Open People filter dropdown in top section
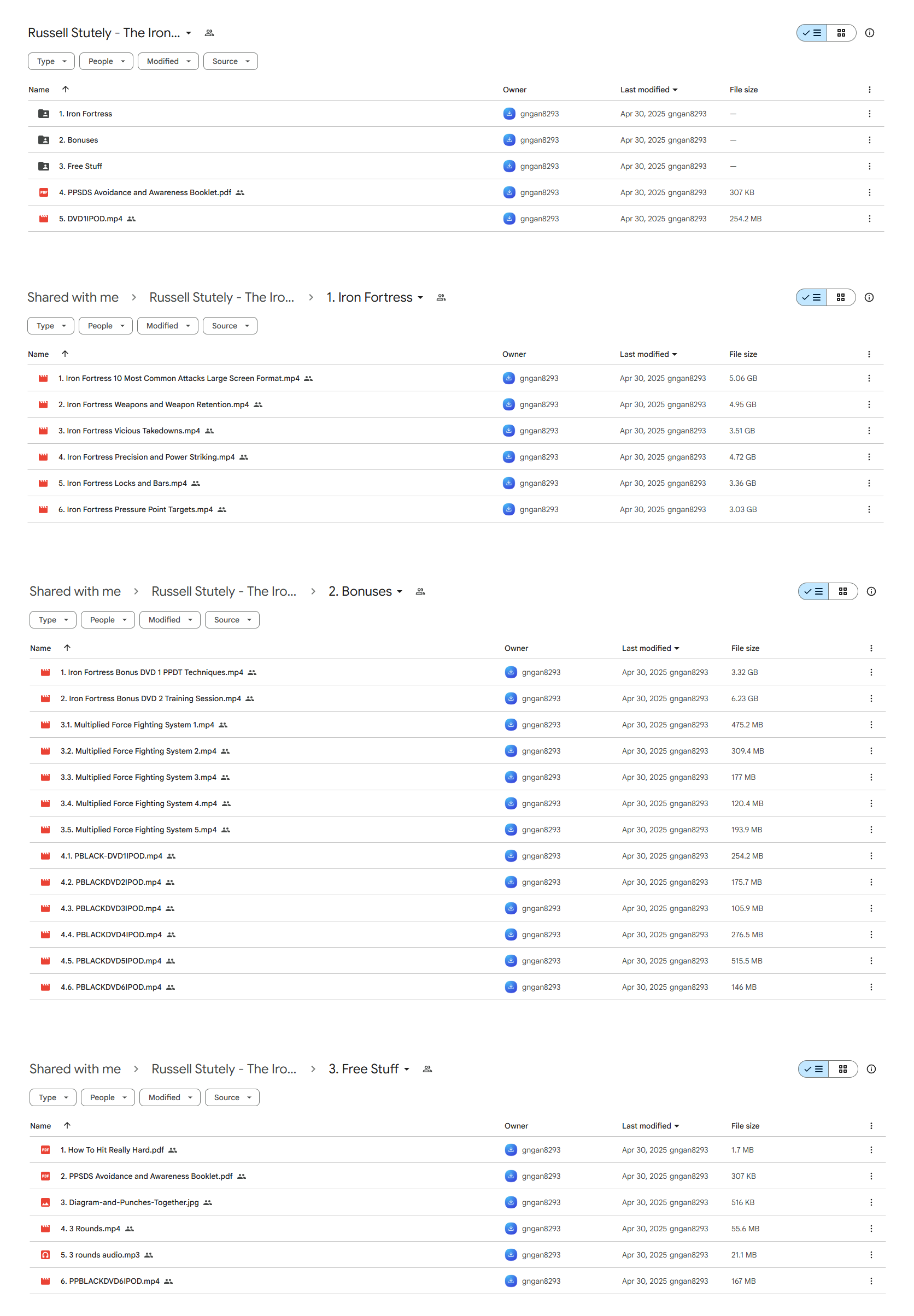914x1316 pixels. point(107,61)
